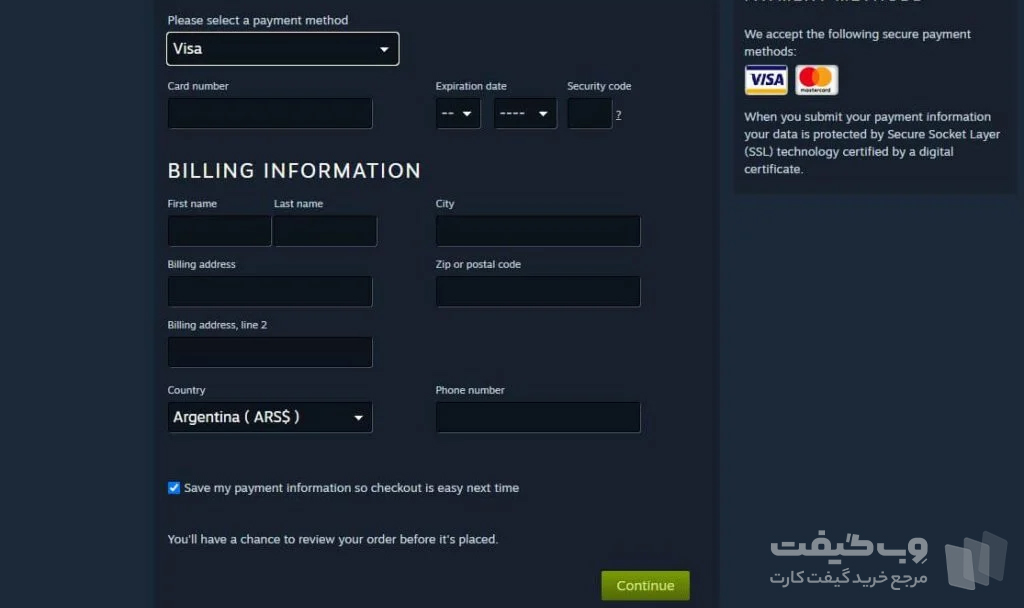Click the Visa card logo icon
Viewport: 1024px width, 608px height.
click(x=766, y=80)
